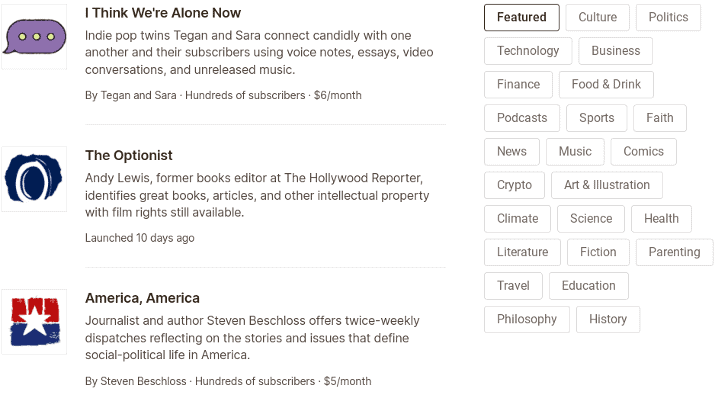Select the History category button
Viewport: 715px width, 395px height.
pyautogui.click(x=608, y=319)
